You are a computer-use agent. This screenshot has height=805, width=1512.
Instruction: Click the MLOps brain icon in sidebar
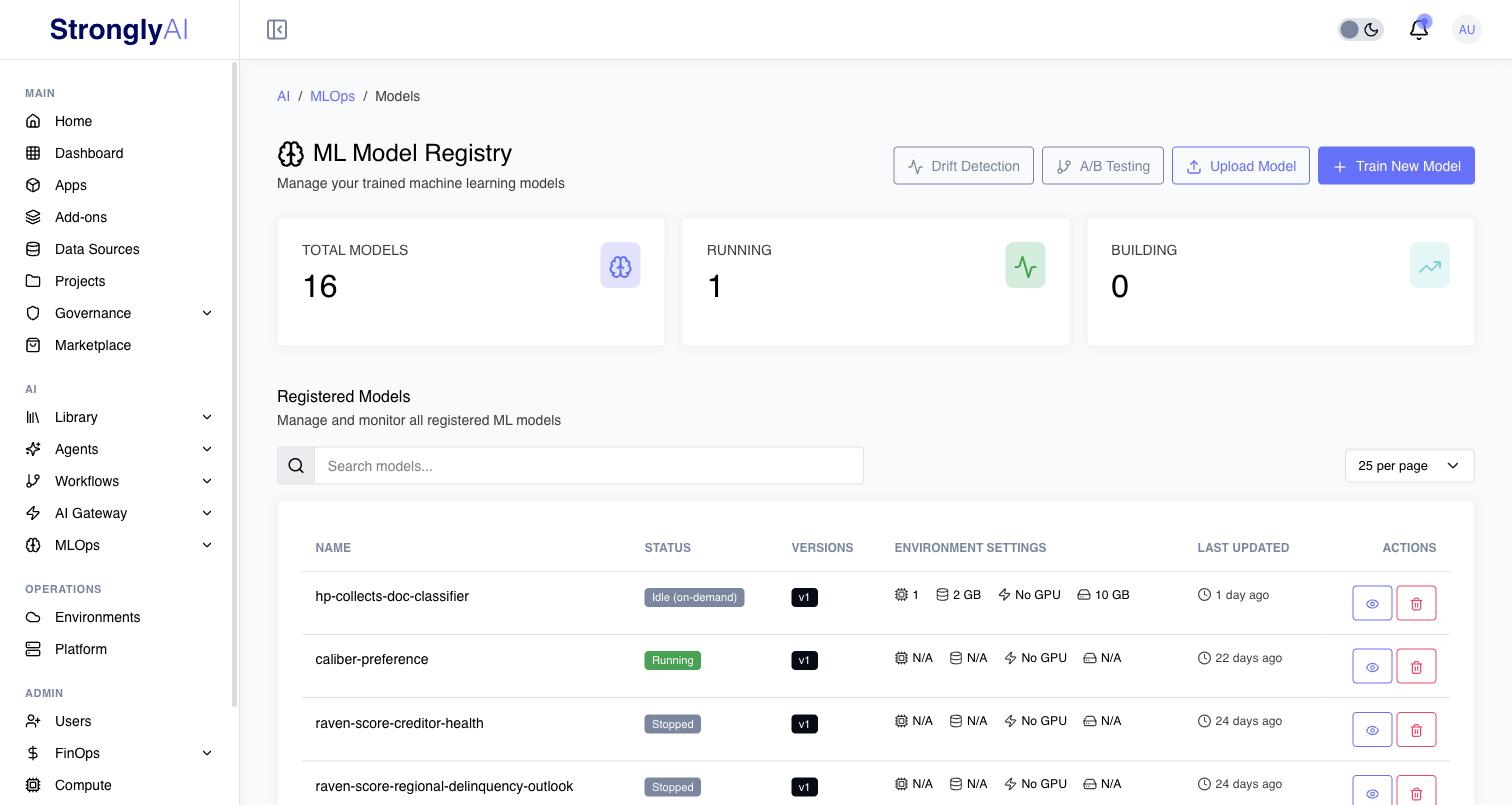point(33,545)
